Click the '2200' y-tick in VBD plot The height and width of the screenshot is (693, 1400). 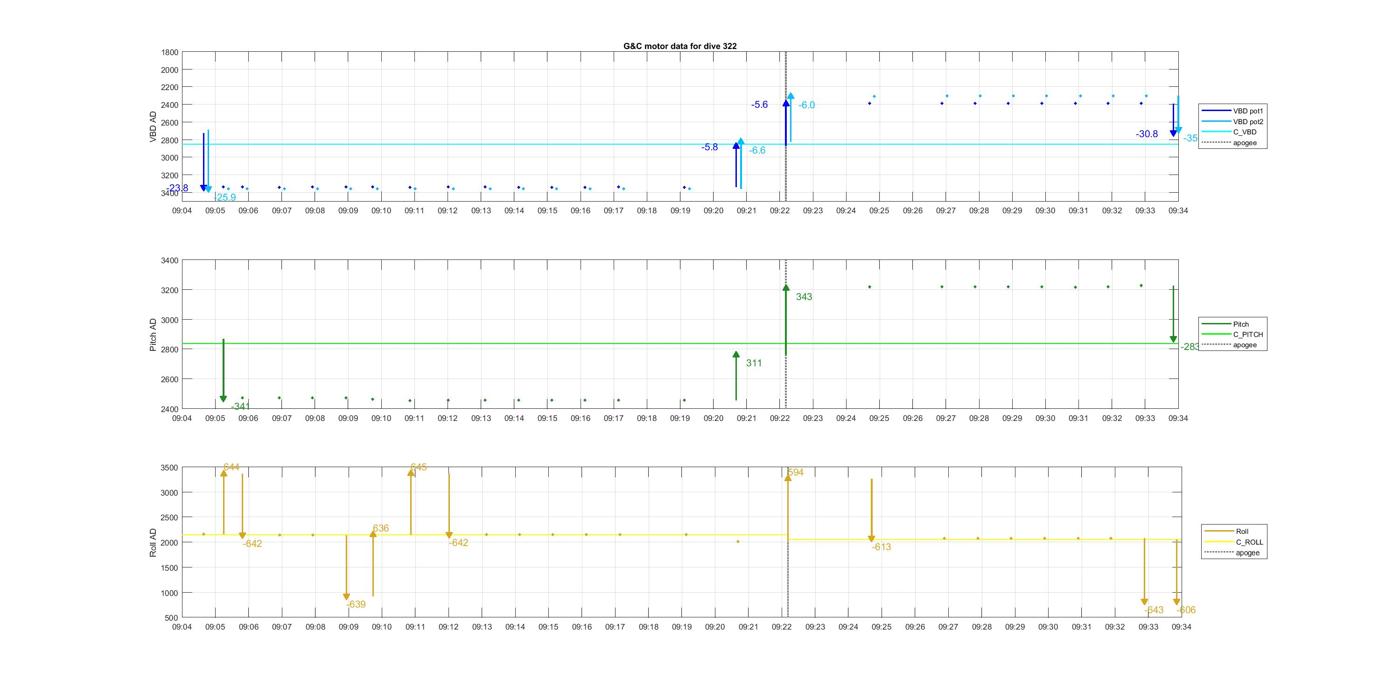(x=170, y=87)
